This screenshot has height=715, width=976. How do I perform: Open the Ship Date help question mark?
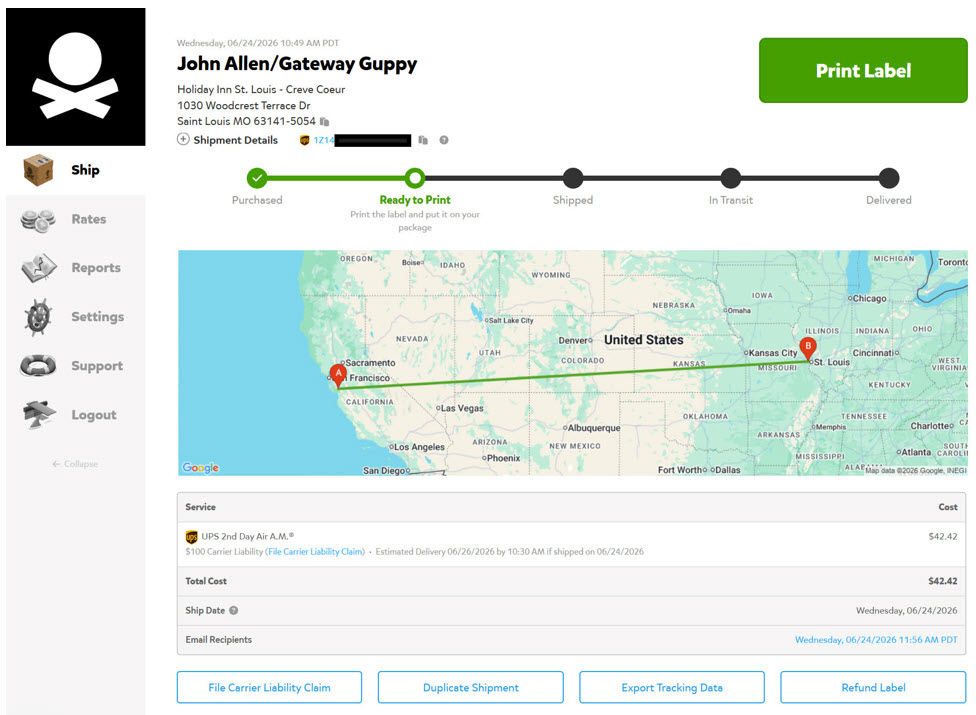pyautogui.click(x=233, y=610)
